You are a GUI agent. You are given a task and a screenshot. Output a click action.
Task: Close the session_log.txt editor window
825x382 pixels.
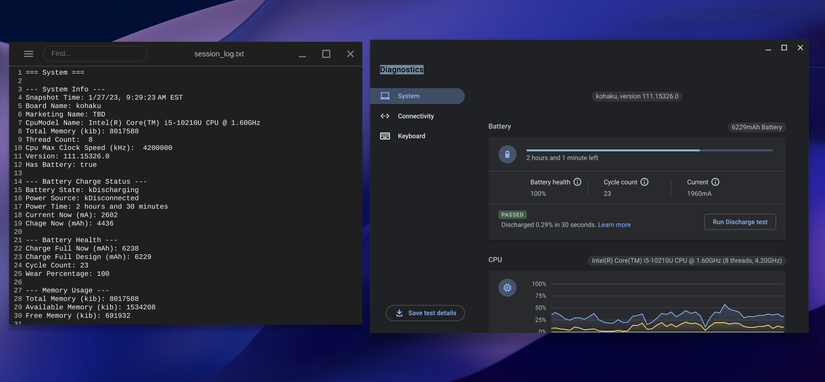350,54
